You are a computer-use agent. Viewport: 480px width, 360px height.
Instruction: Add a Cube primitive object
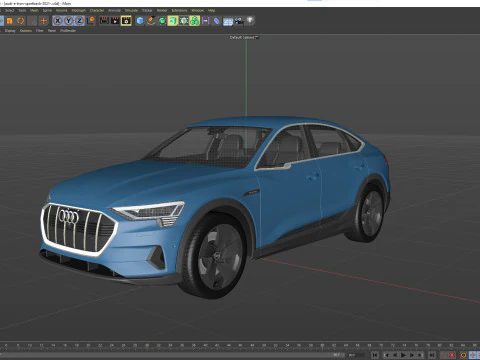(x=140, y=21)
